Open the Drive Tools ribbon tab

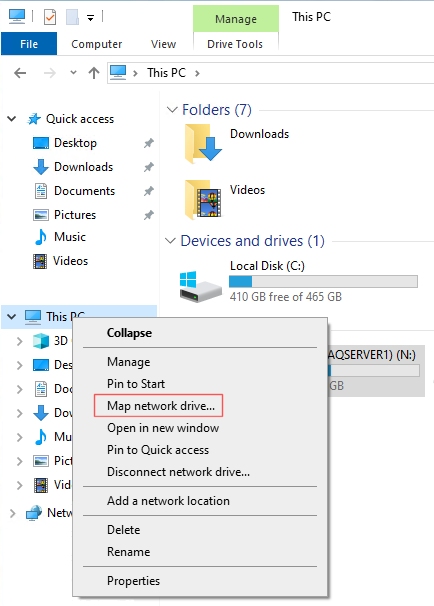(235, 44)
